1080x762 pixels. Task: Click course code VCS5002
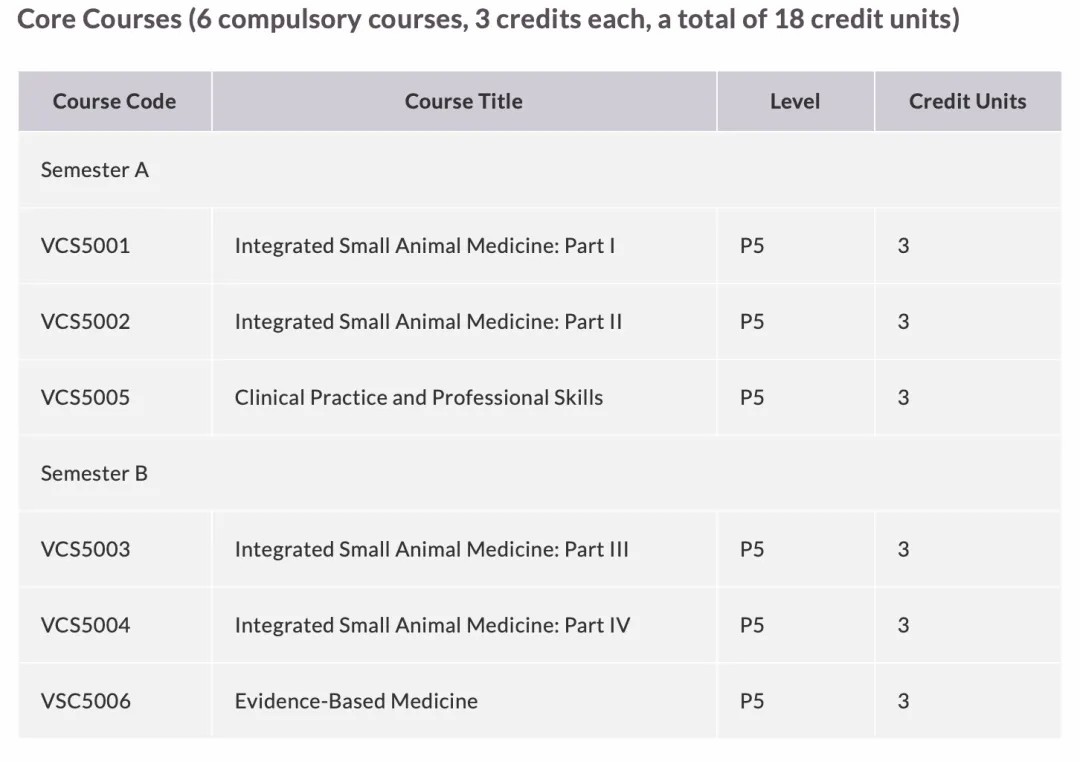pyautogui.click(x=85, y=322)
